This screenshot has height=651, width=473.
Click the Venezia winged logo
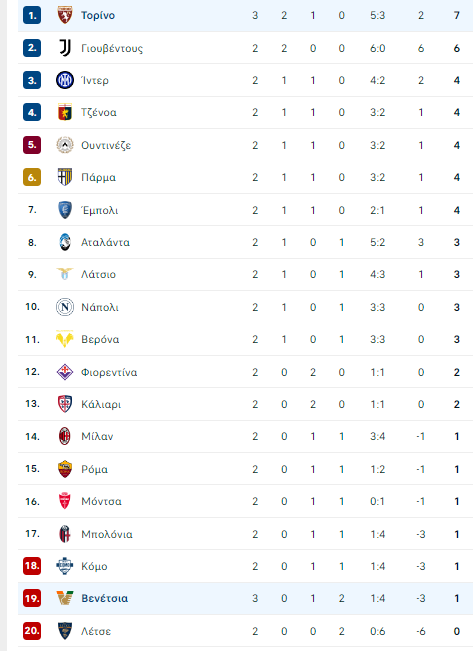pyautogui.click(x=65, y=598)
